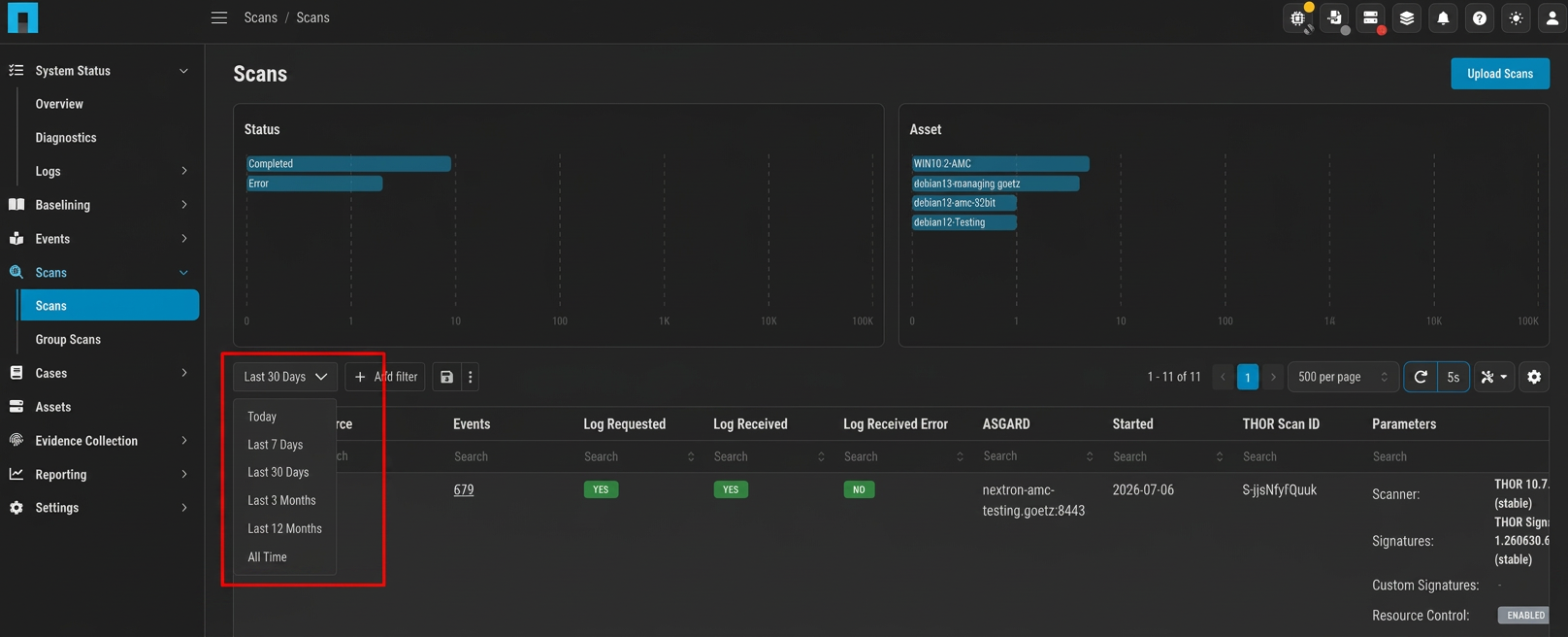
Task: Click the System Status list icon
Action: coord(16,70)
